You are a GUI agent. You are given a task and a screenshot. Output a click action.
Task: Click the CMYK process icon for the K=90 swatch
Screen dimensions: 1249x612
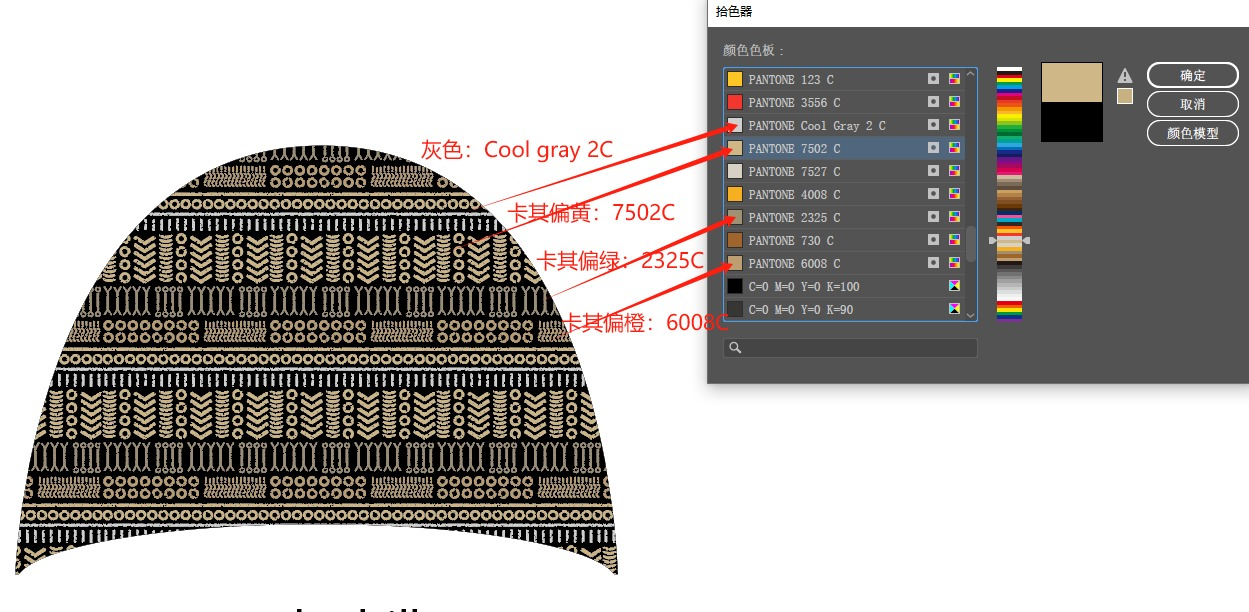[955, 310]
